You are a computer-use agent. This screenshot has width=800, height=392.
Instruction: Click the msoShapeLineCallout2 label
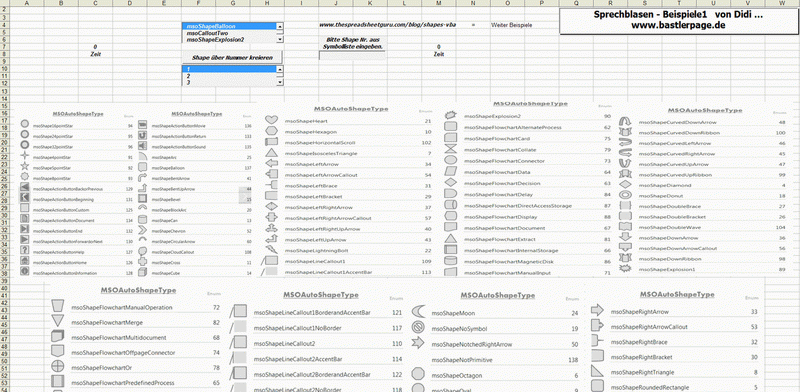(x=285, y=344)
